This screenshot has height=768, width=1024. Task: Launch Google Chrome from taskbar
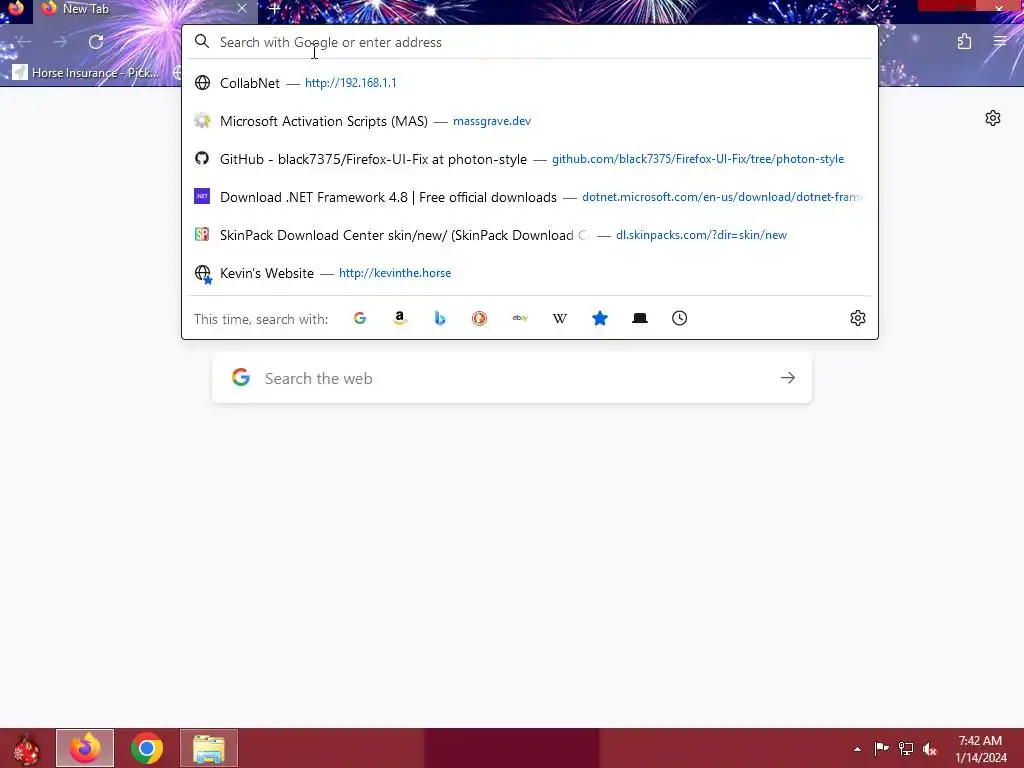pos(147,748)
